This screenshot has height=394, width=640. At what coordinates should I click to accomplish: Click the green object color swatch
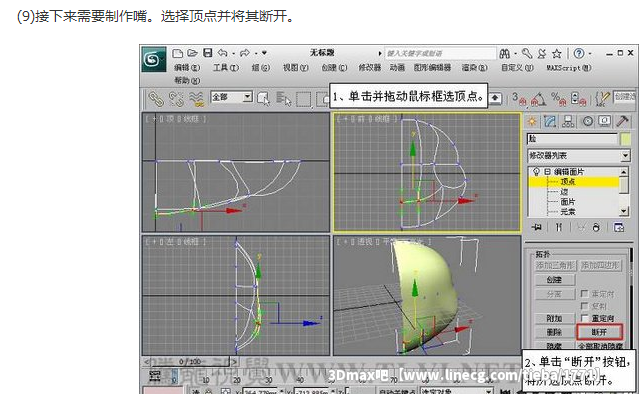(x=625, y=139)
